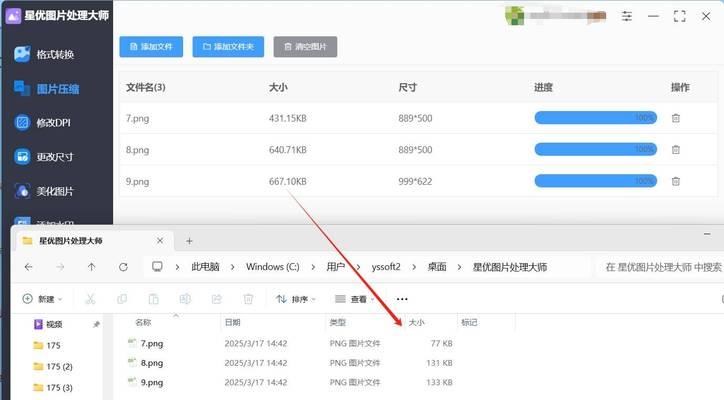Screen dimensions: 724x400
Task: Navigate to 此电脑 breadcrumb
Action: [x=205, y=267]
